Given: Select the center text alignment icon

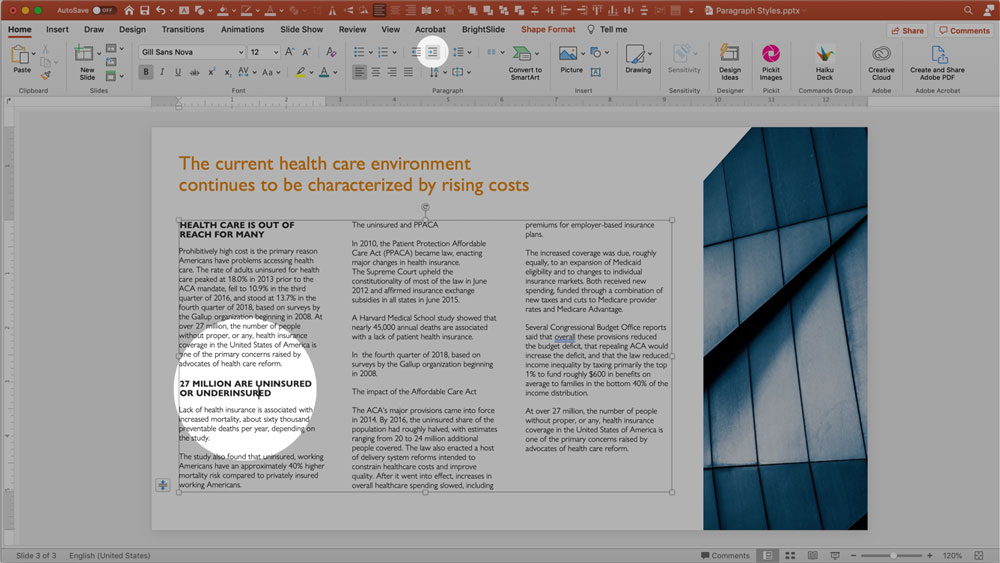Looking at the screenshot, I should [376, 72].
